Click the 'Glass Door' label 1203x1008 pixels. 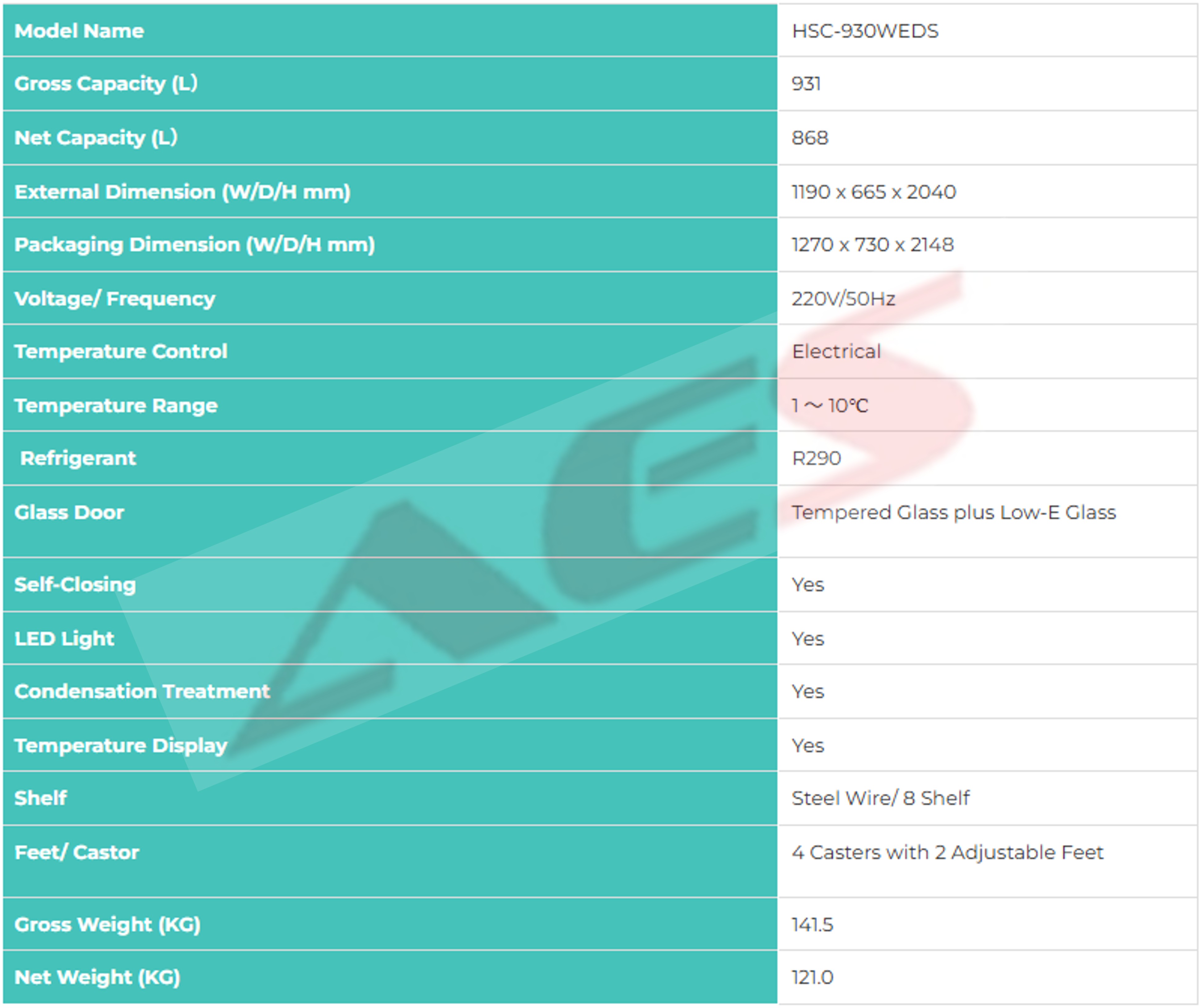[x=69, y=512]
